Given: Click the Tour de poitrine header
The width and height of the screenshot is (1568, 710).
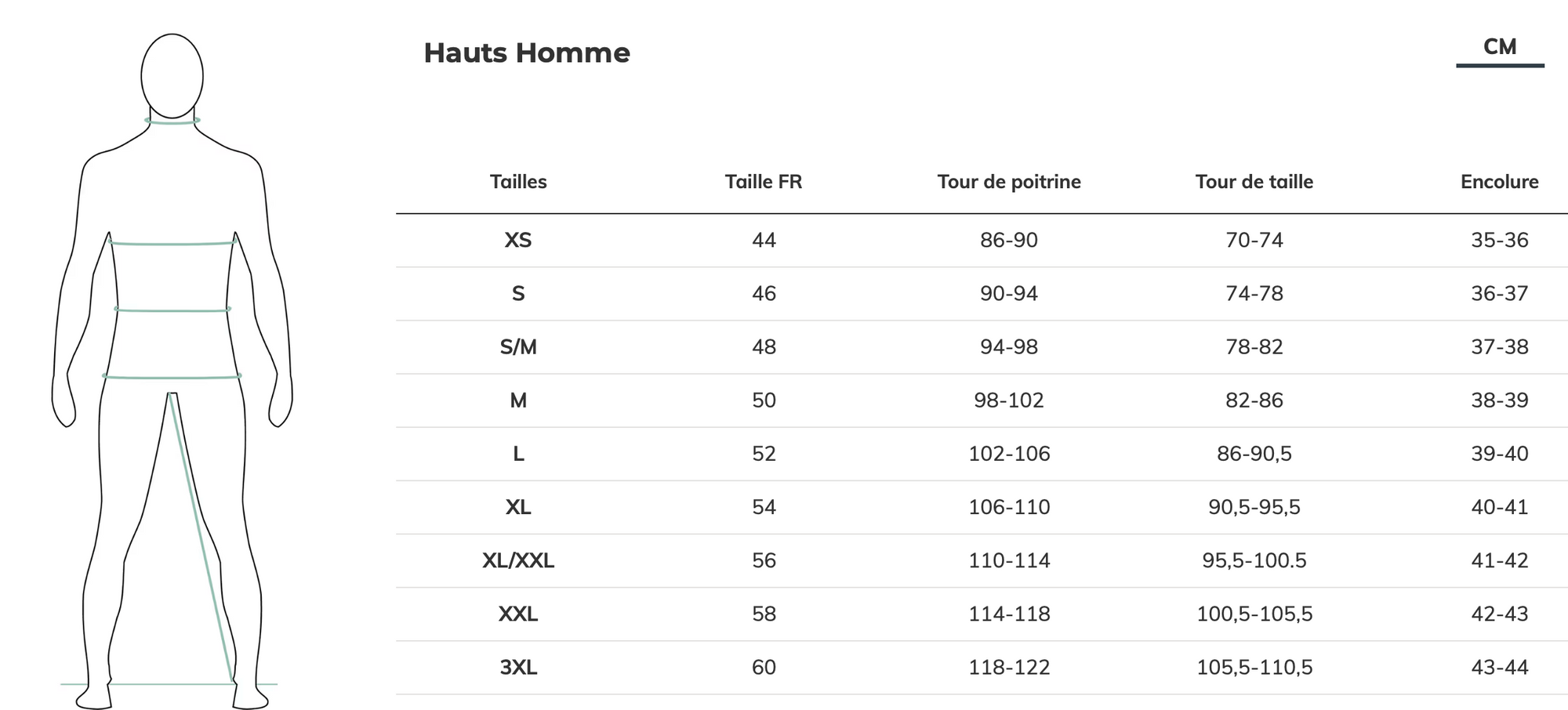Looking at the screenshot, I should click(x=1009, y=182).
